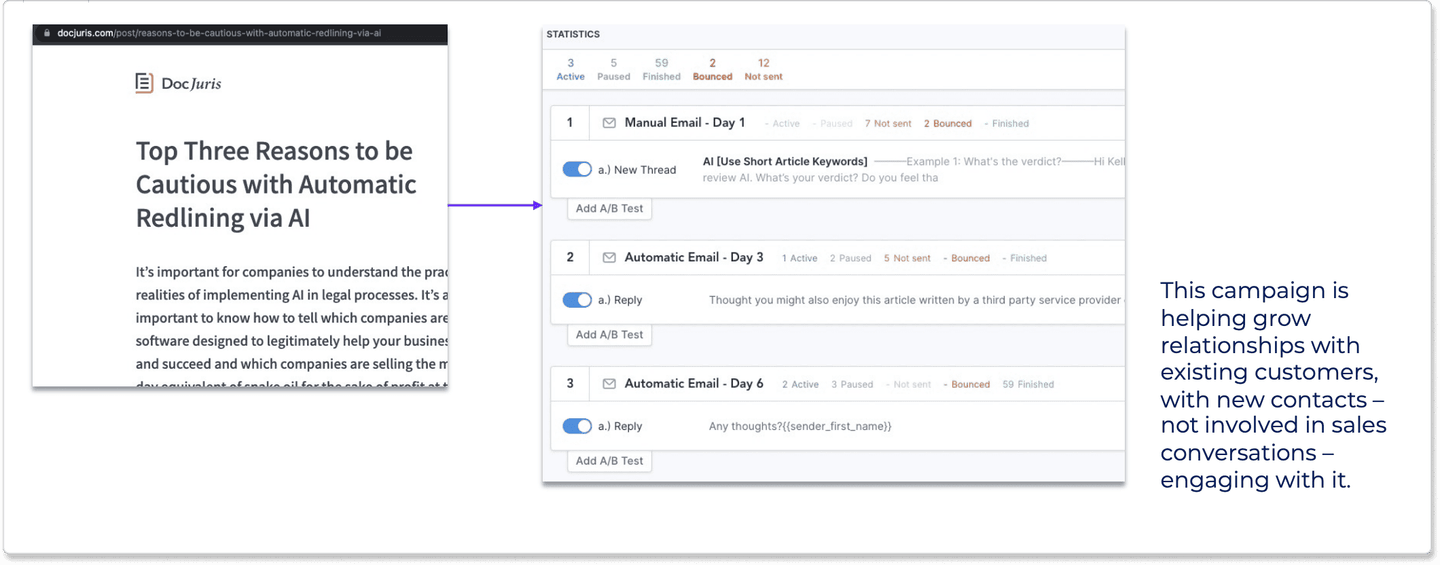Switch to the Bounced statistics tab
This screenshot has height=565, width=1440.
coord(712,70)
